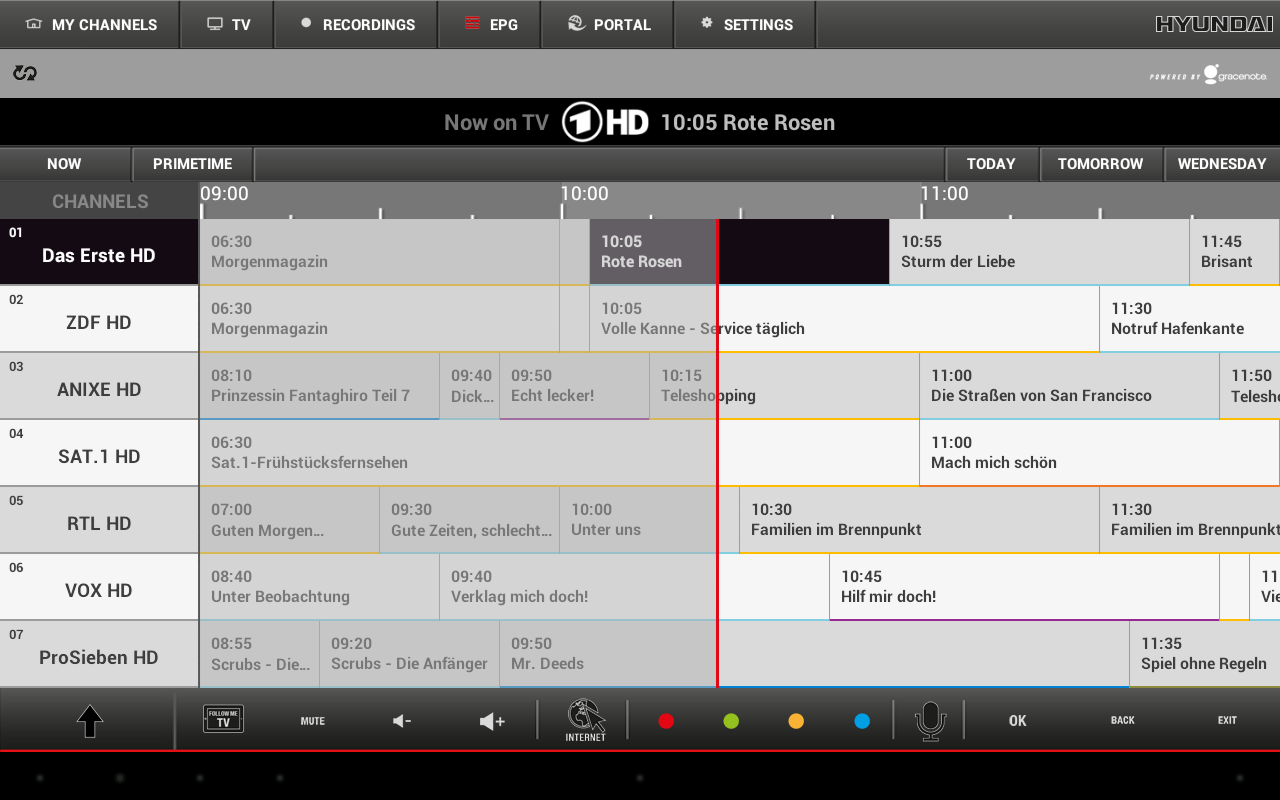The image size is (1280, 800).
Task: Select the EPG tab
Action: (490, 24)
